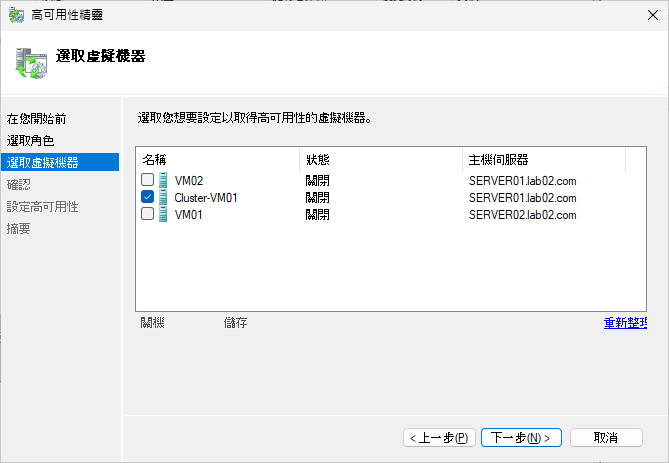This screenshot has width=669, height=463.
Task: Click 上一步 button
Action: click(439, 438)
